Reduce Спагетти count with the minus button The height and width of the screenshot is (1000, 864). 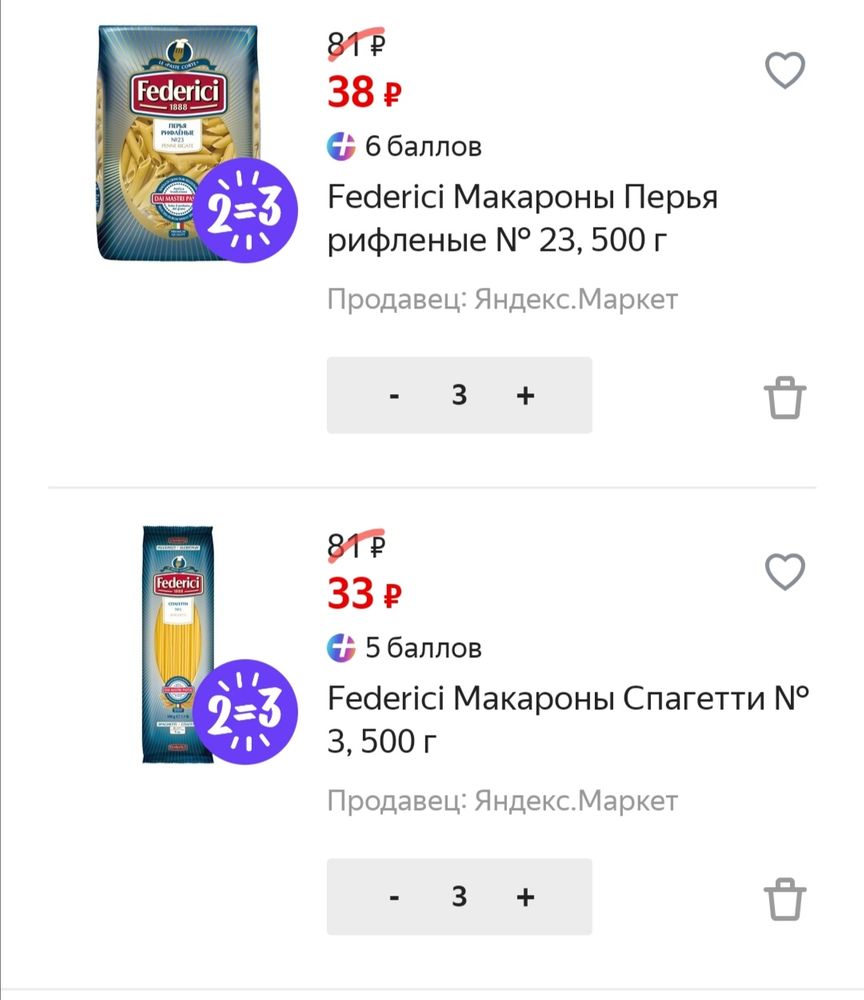click(x=394, y=897)
